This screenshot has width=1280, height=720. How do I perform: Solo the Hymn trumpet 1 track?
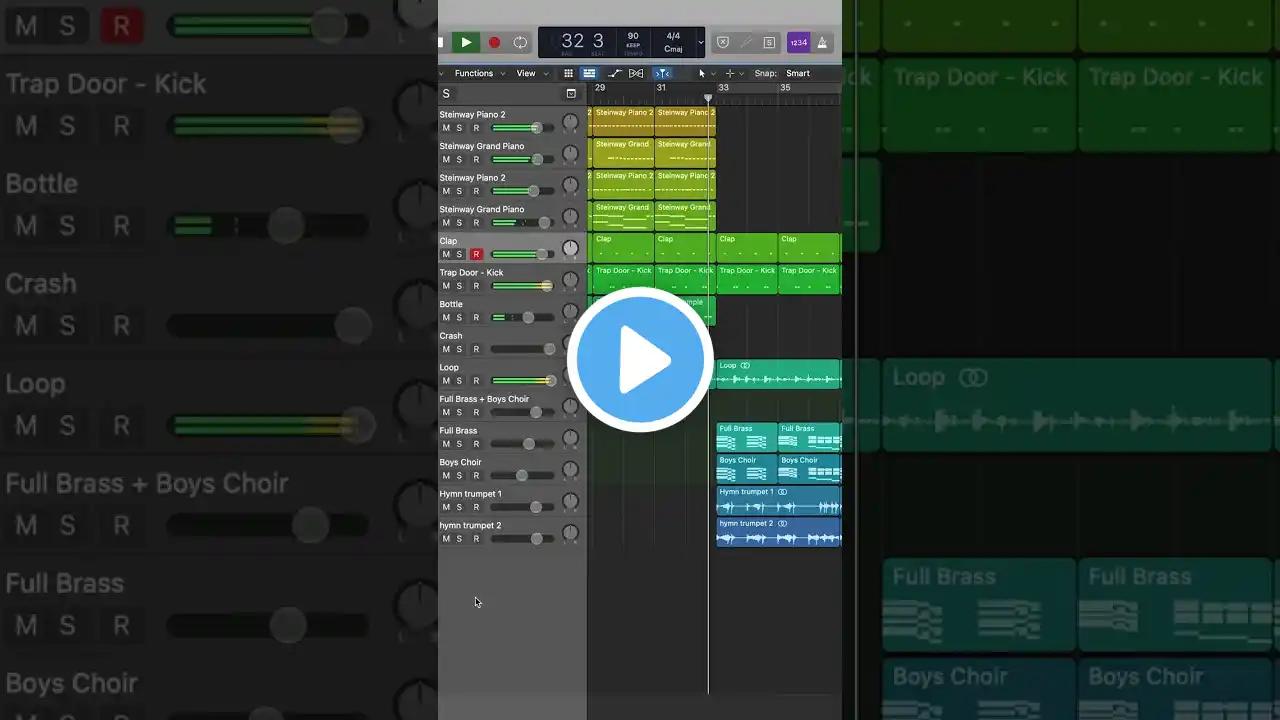click(459, 508)
